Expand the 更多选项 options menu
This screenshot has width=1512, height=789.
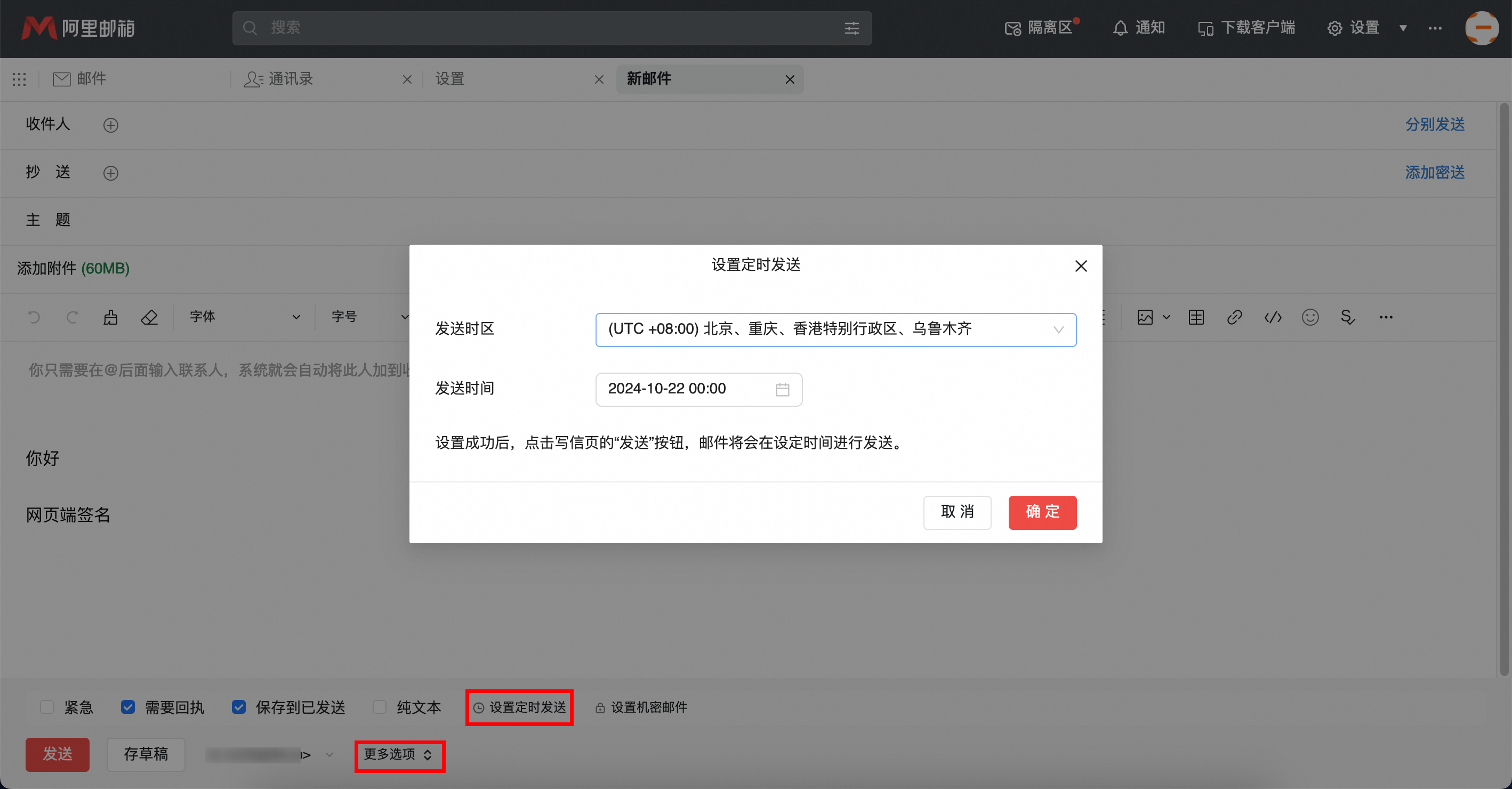pyautogui.click(x=399, y=755)
